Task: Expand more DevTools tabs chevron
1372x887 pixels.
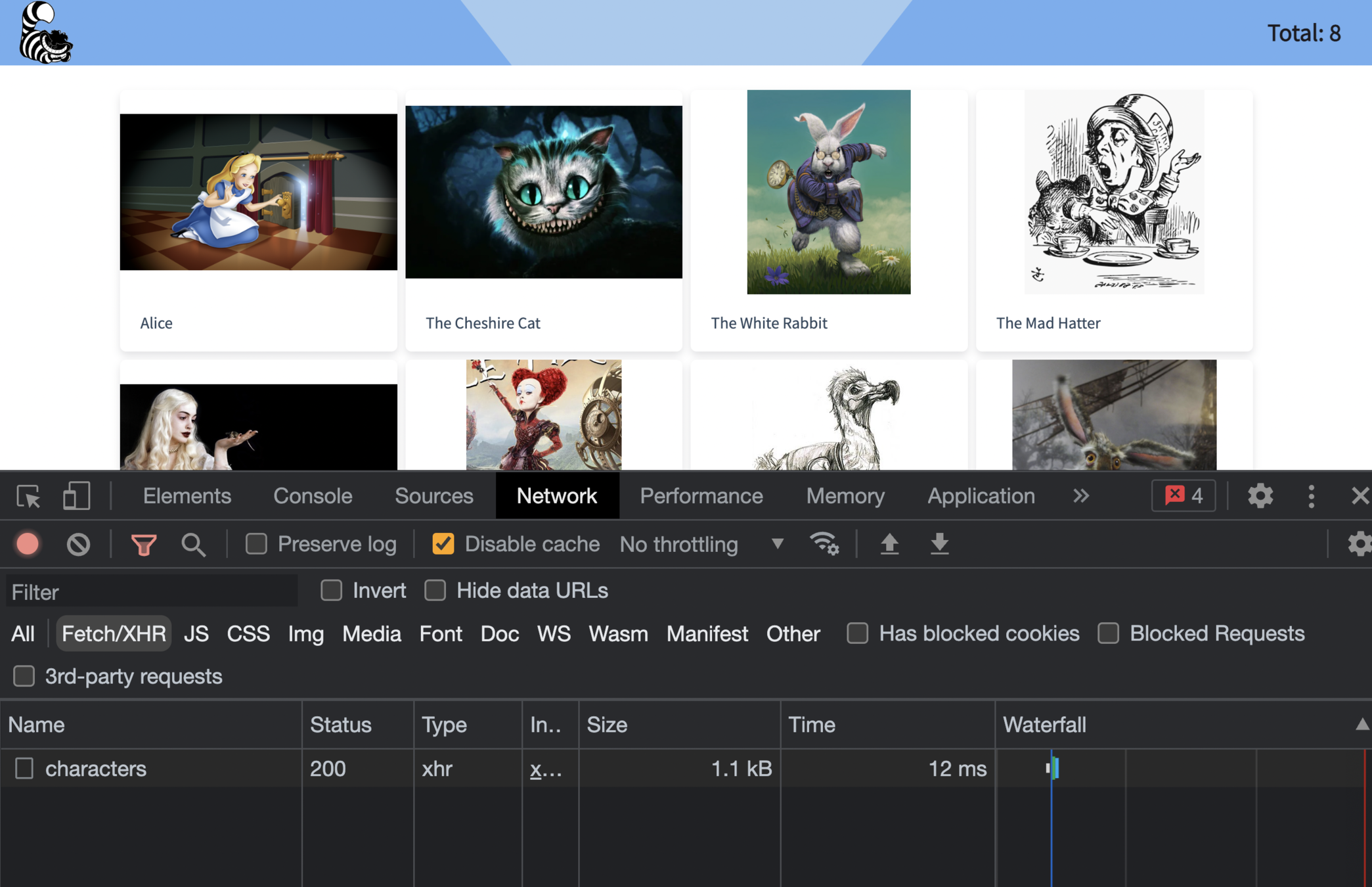Action: pyautogui.click(x=1081, y=496)
